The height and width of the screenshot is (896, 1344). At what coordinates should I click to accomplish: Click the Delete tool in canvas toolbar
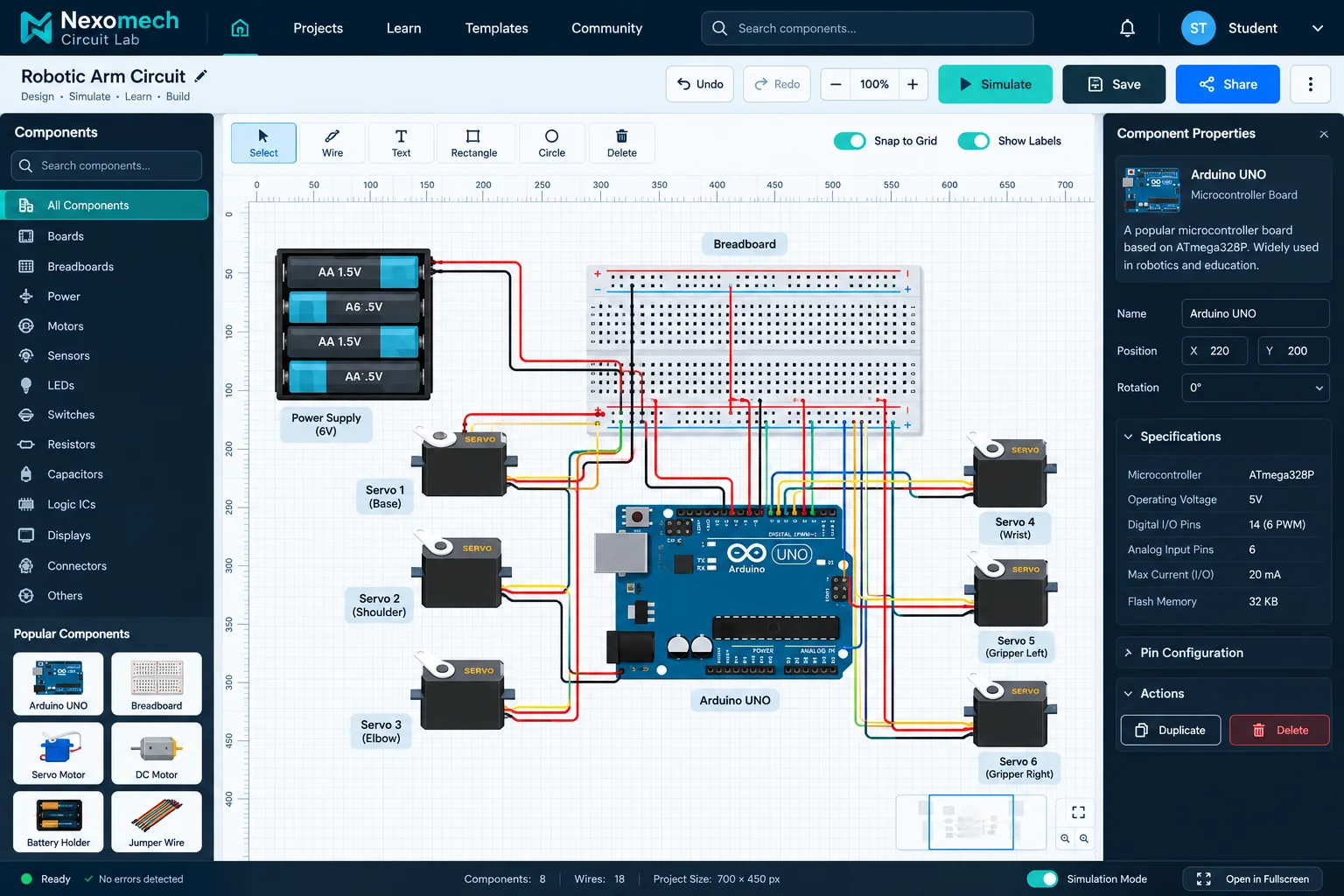click(621, 143)
